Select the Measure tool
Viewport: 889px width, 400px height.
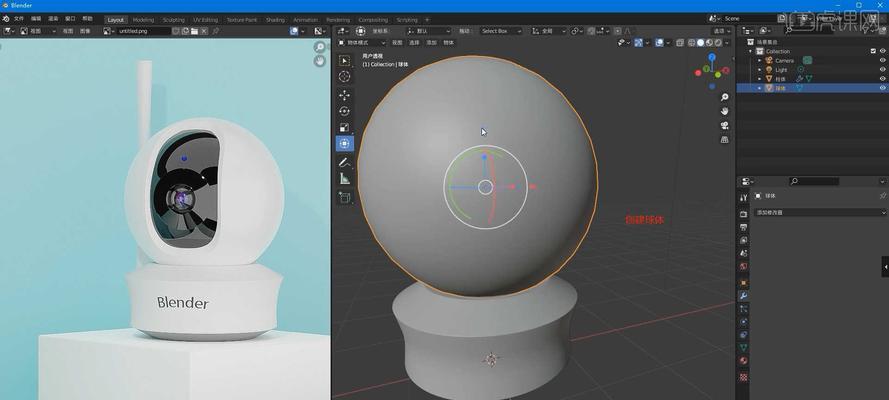[344, 178]
